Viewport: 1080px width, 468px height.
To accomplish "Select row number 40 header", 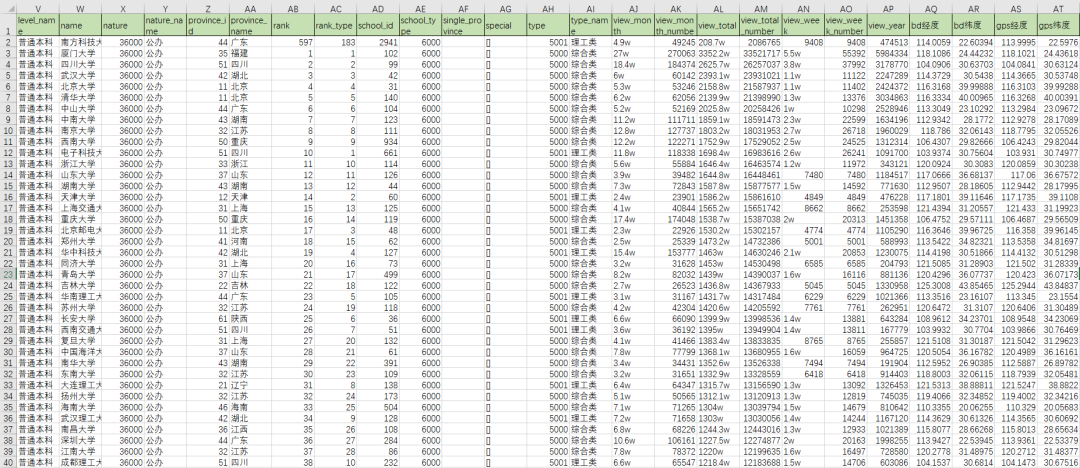I will point(8,462).
